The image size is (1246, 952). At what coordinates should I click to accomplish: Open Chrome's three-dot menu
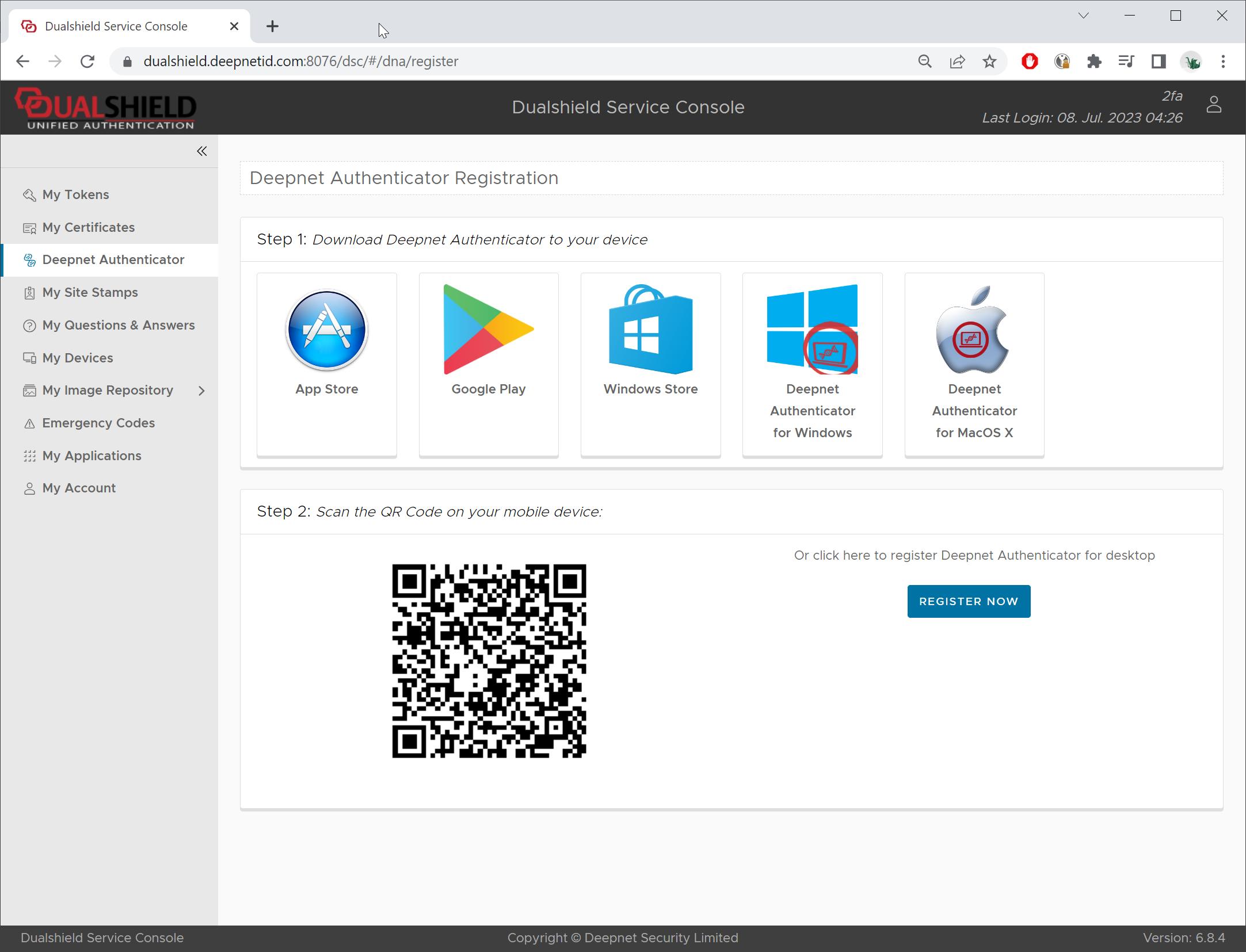[1223, 62]
